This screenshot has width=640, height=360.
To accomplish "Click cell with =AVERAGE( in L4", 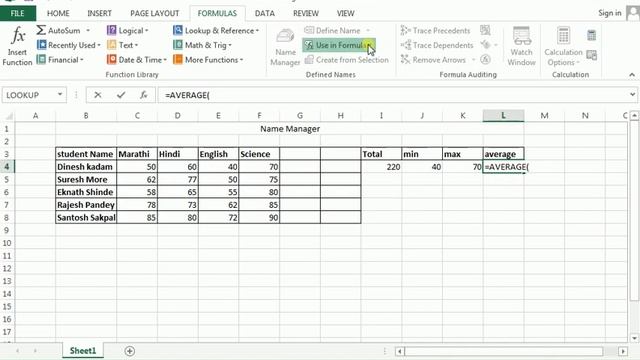I will 505,167.
